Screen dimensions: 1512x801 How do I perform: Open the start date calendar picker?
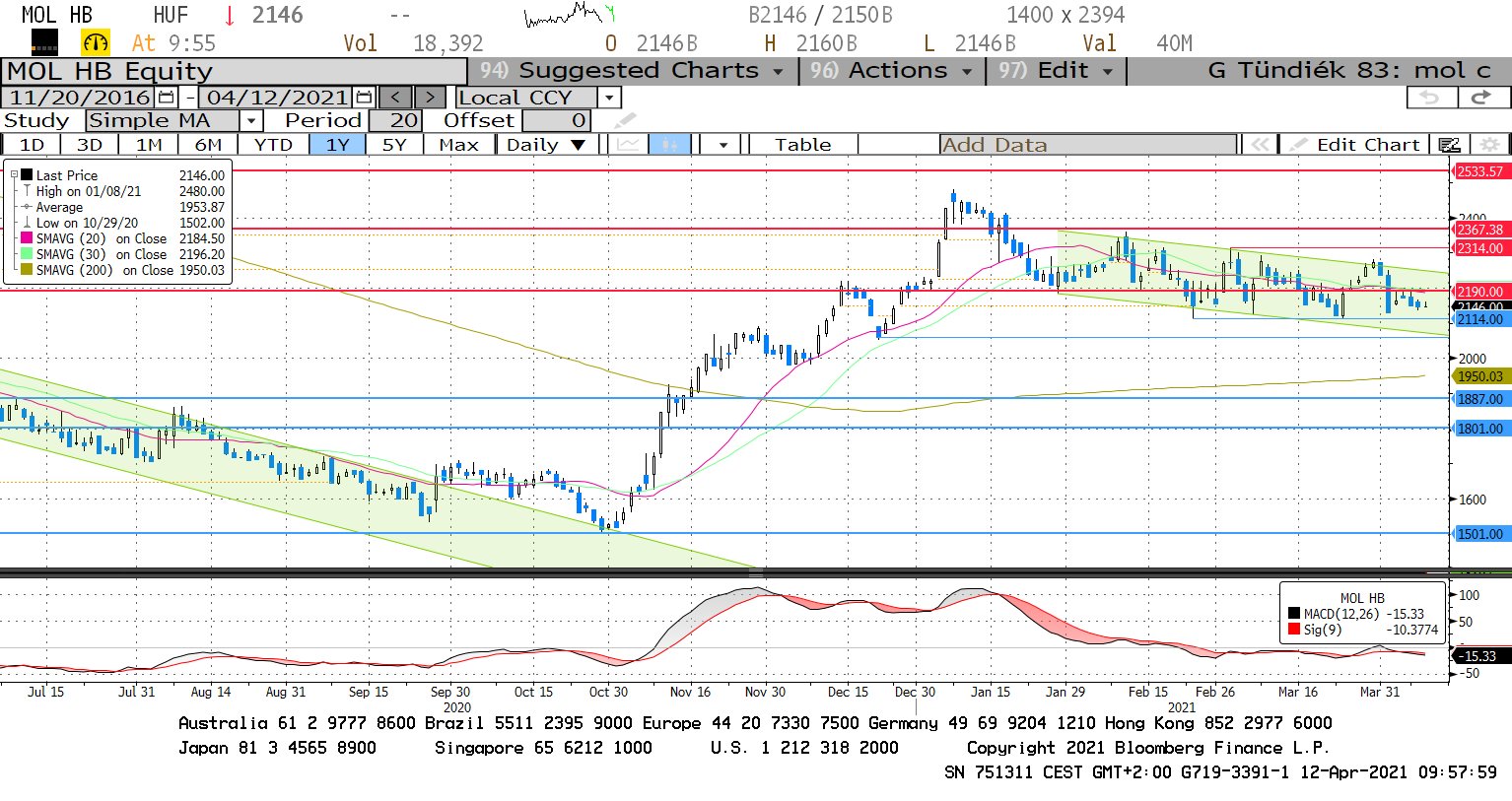pyautogui.click(x=166, y=98)
